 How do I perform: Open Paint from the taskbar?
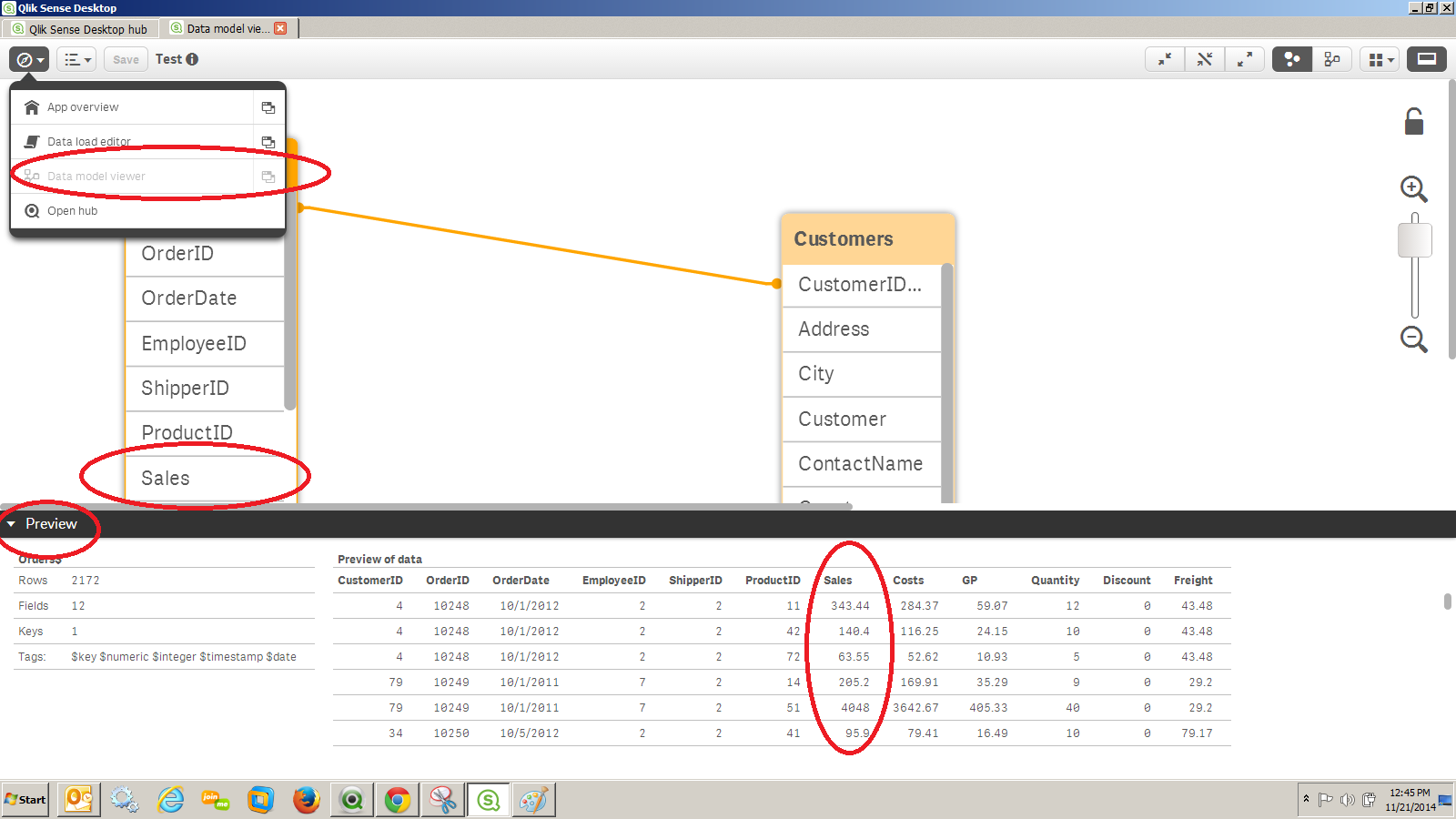(x=534, y=800)
